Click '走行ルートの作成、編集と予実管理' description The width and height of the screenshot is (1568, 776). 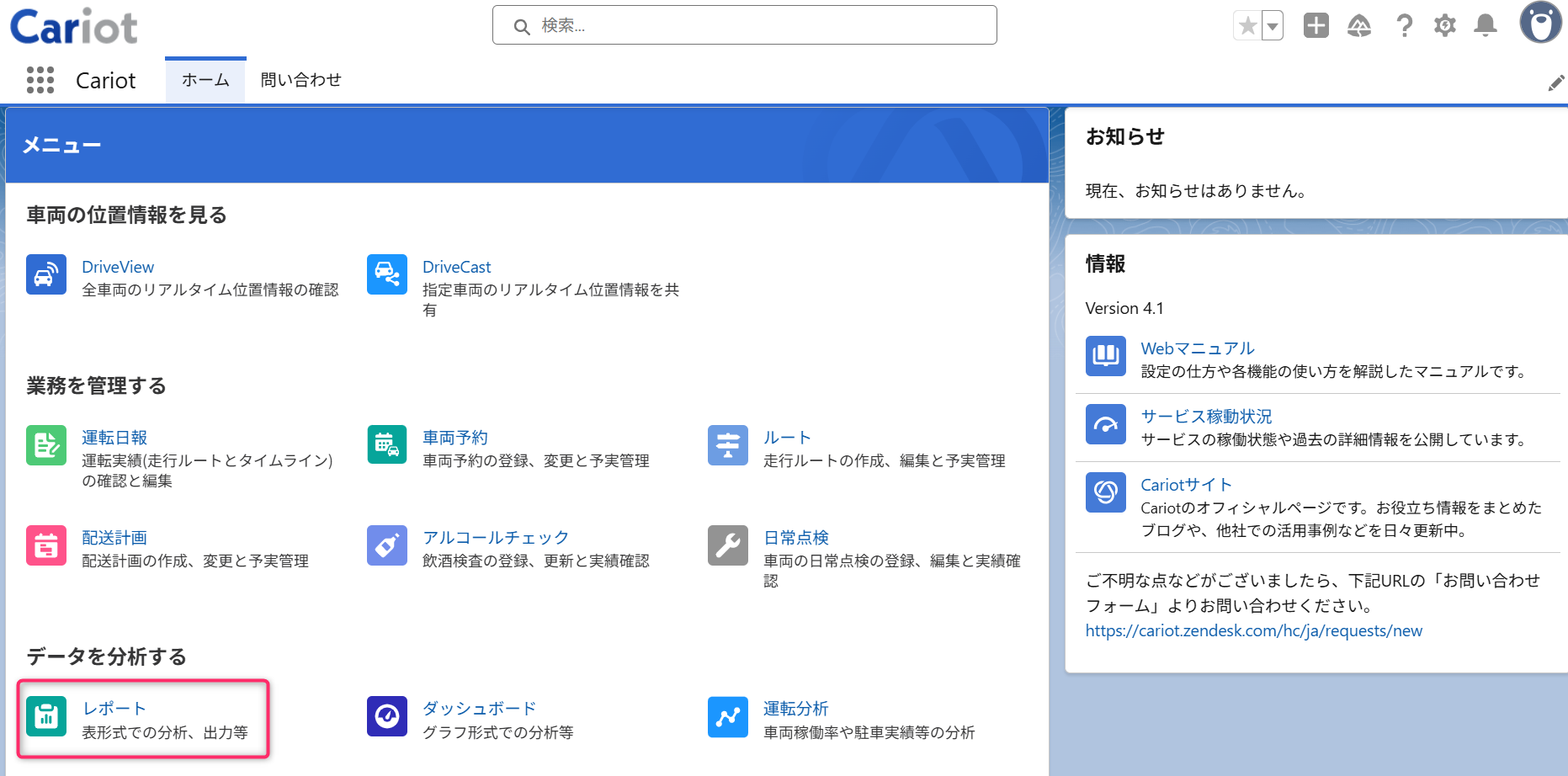pyautogui.click(x=885, y=460)
